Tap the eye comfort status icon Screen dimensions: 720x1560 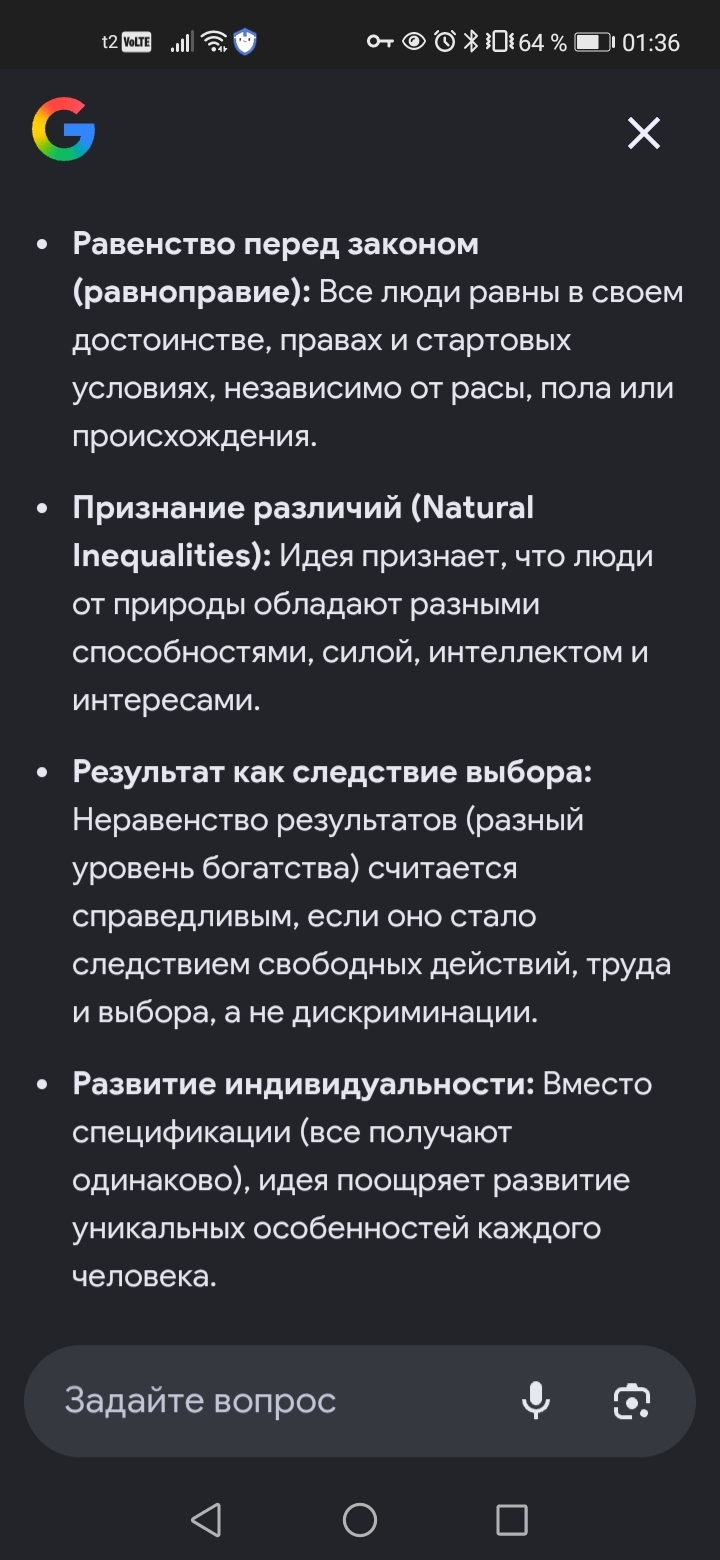(412, 42)
